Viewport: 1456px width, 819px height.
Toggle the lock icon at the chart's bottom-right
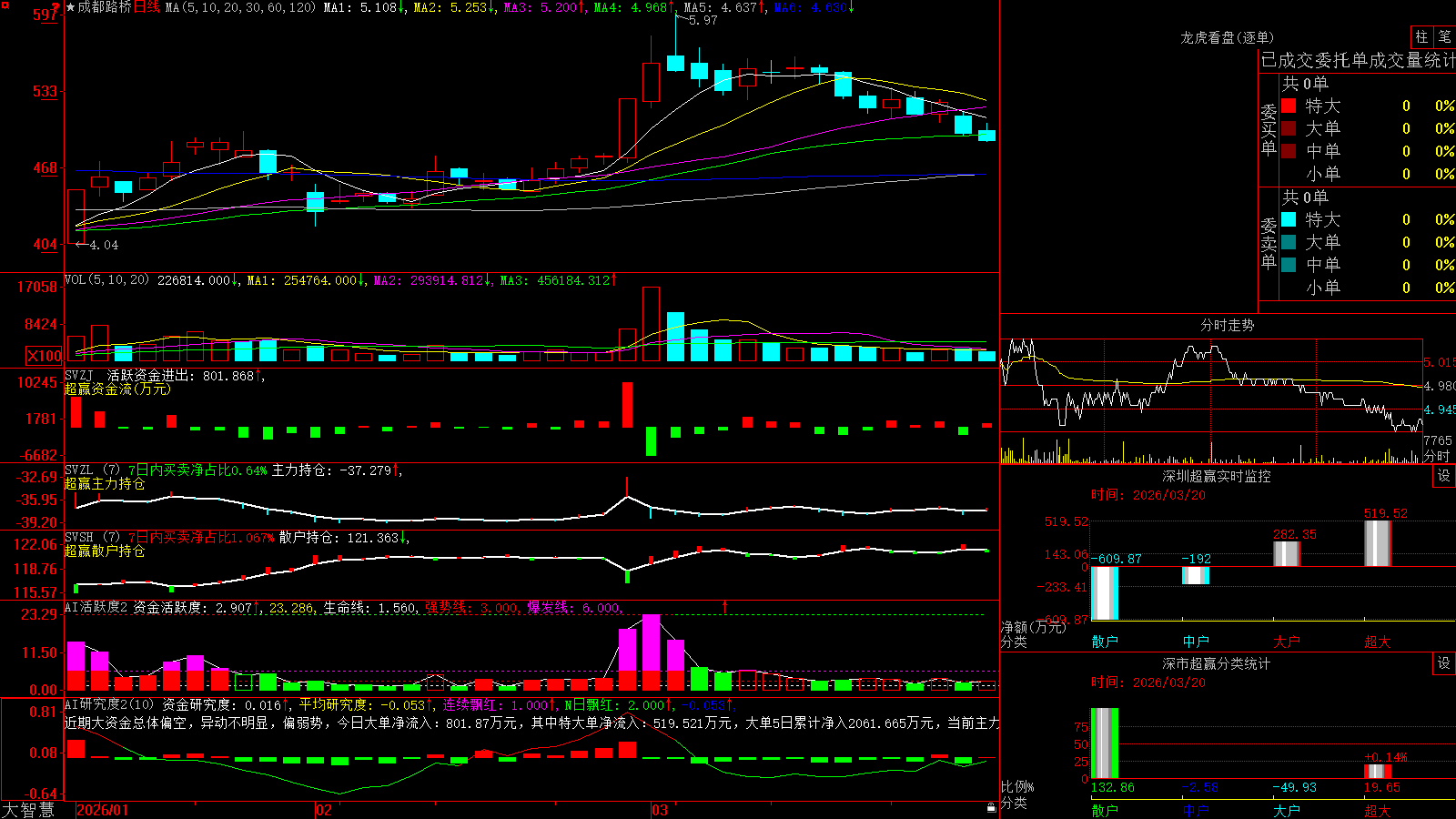(992, 808)
